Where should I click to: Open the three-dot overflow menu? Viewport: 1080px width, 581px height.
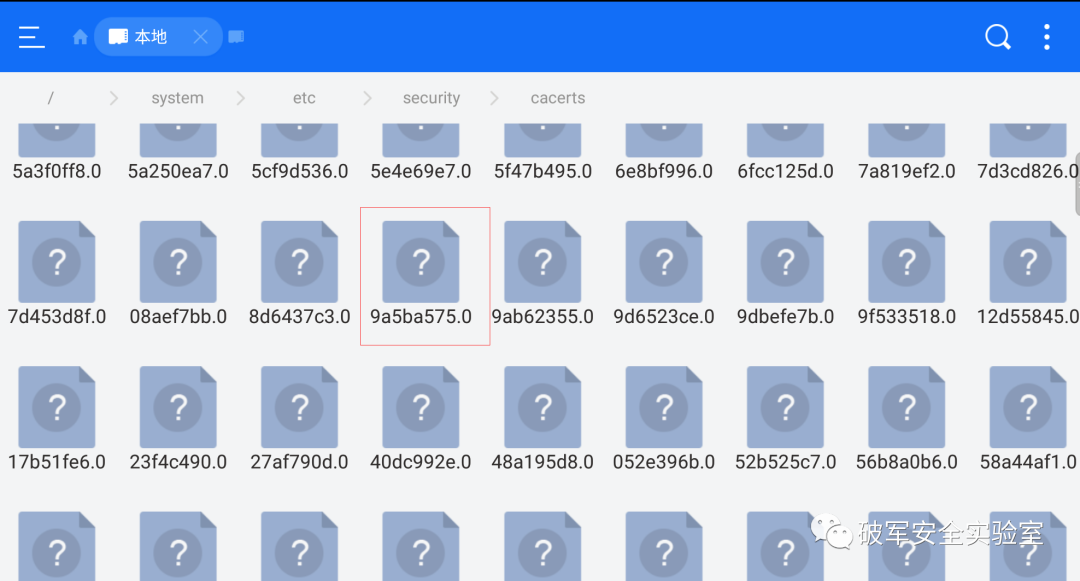click(x=1046, y=37)
